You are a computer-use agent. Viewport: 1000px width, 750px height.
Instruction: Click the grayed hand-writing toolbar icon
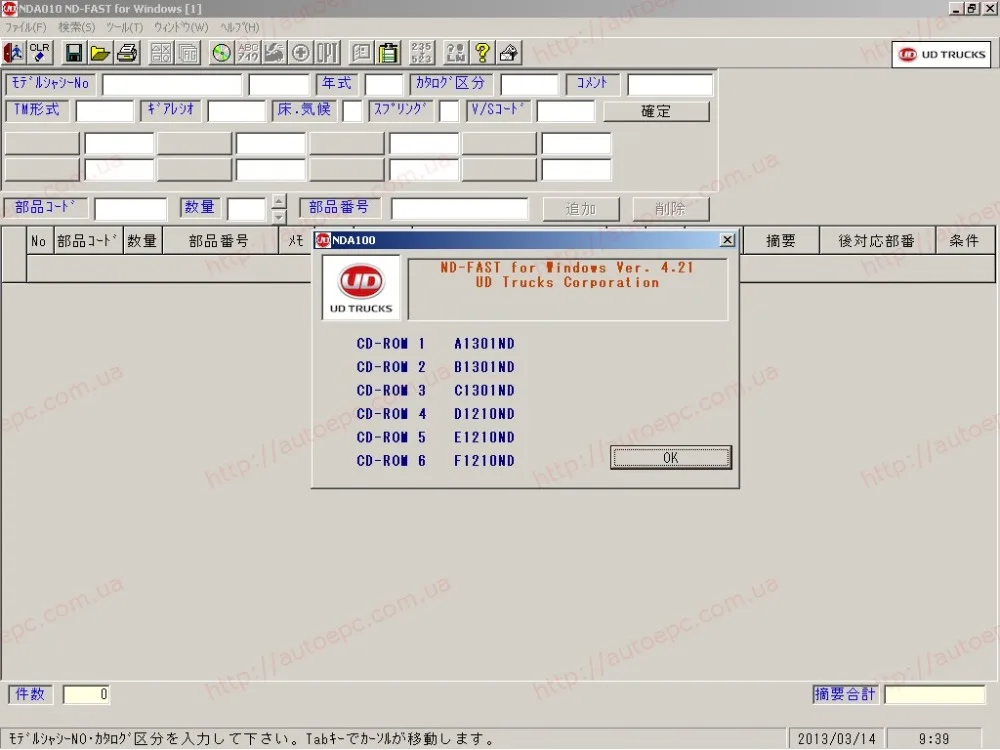tap(274, 53)
